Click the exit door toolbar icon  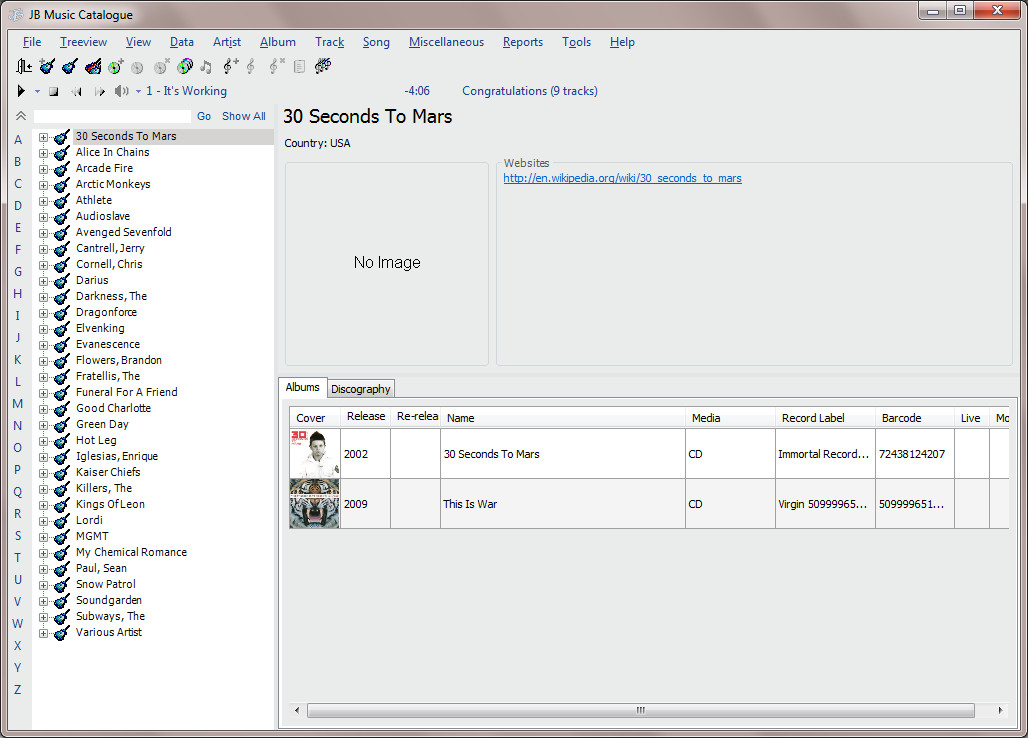point(24,66)
